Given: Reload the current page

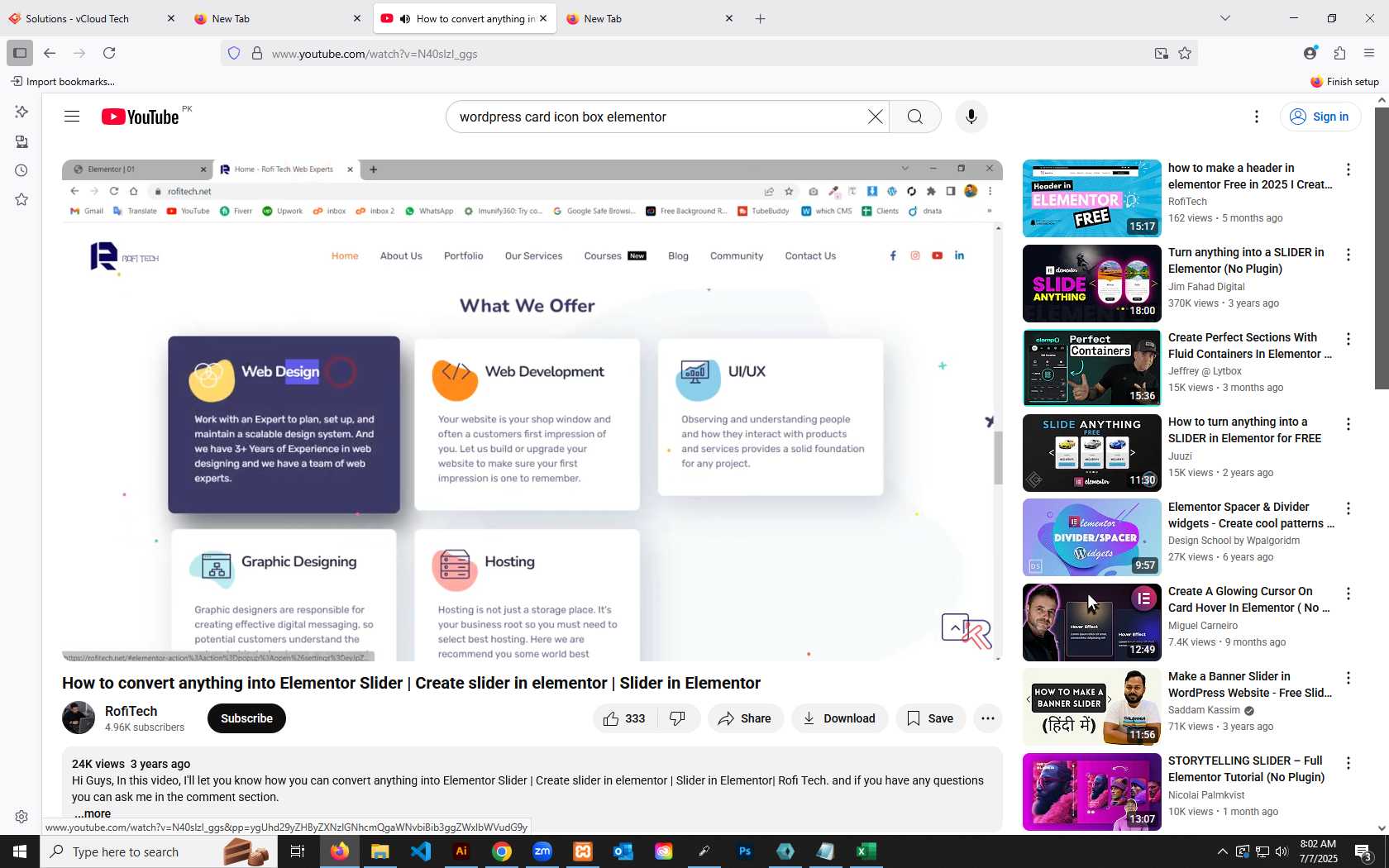Looking at the screenshot, I should pos(109,53).
